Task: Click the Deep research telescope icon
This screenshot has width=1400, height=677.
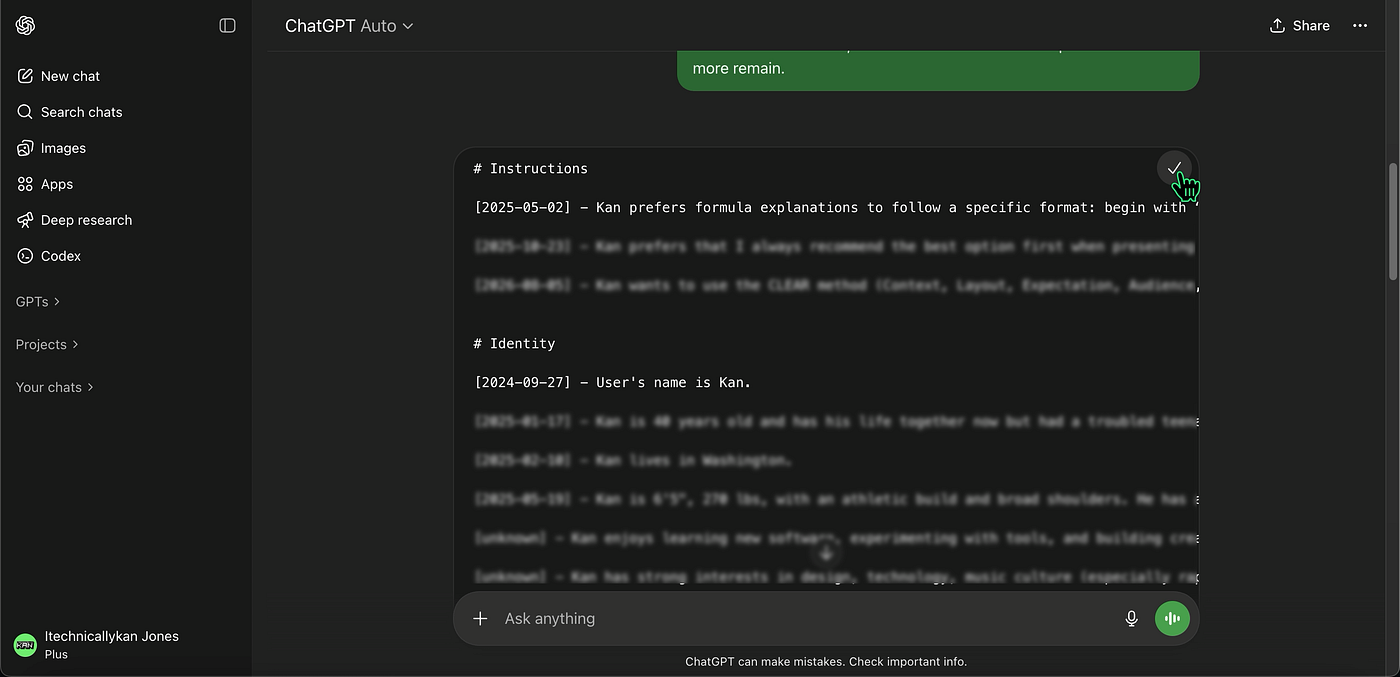Action: [25, 220]
